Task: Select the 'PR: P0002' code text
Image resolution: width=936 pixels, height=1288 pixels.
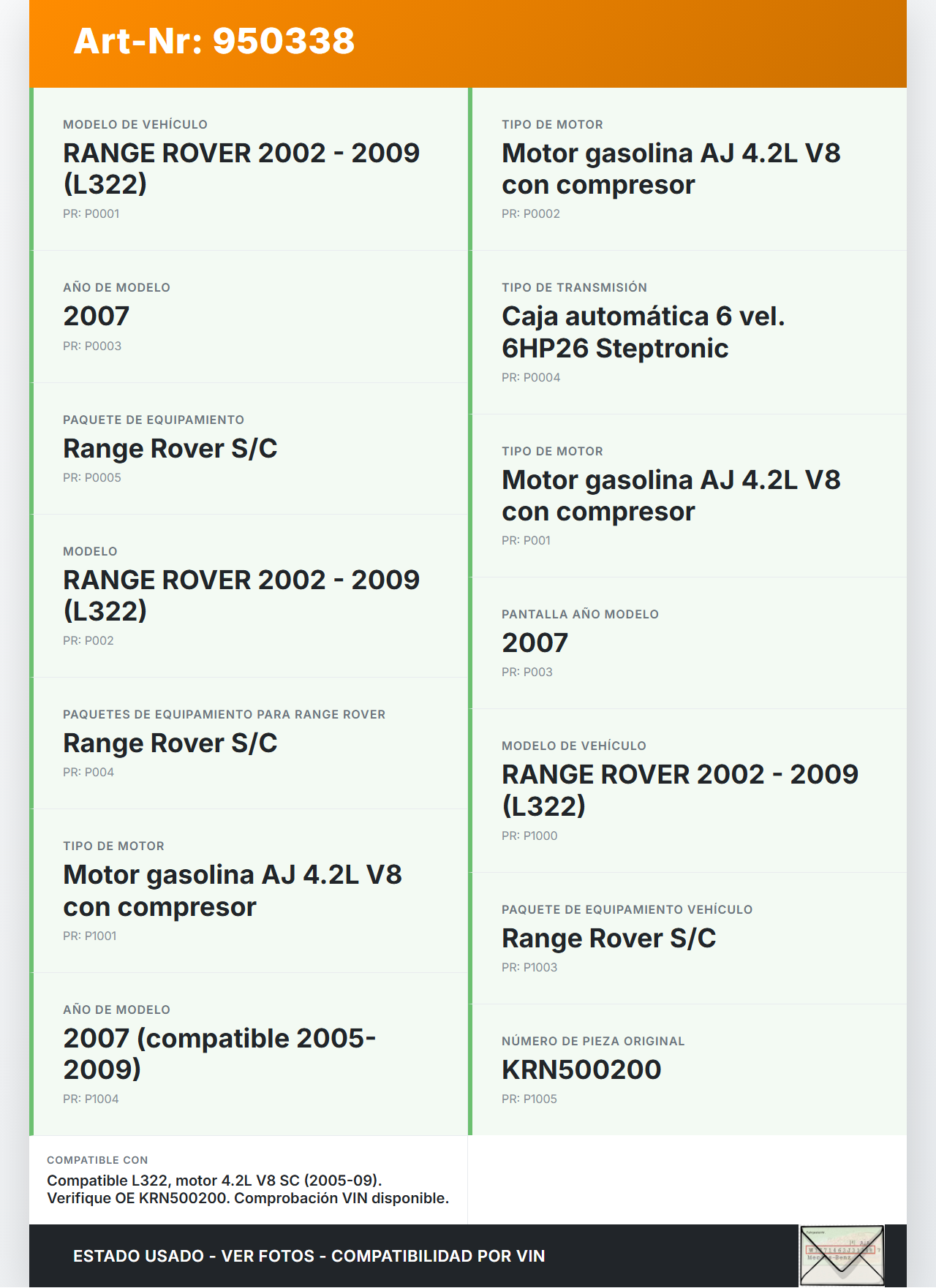Action: click(x=531, y=213)
